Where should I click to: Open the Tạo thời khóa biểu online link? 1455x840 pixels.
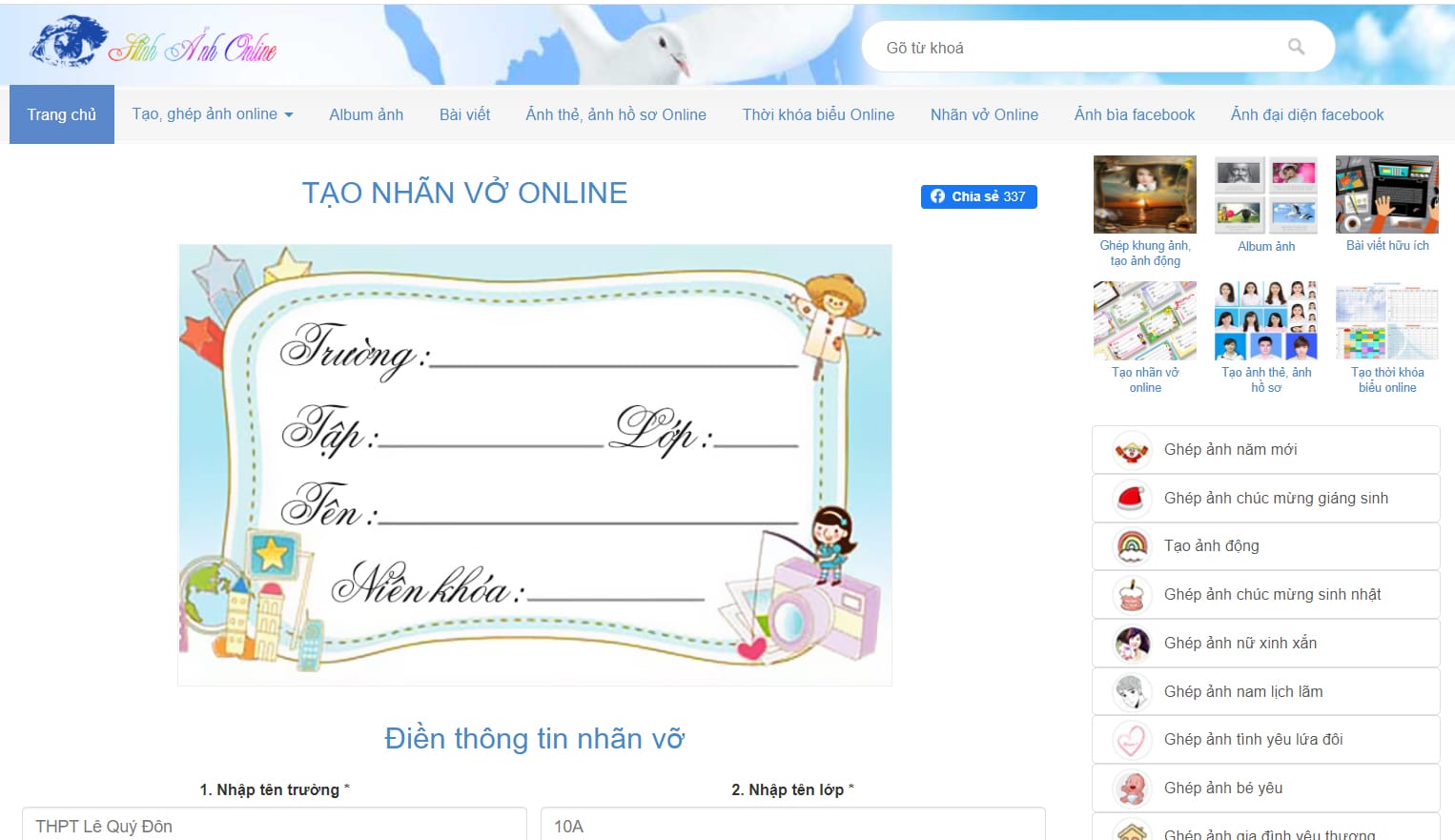(1386, 320)
